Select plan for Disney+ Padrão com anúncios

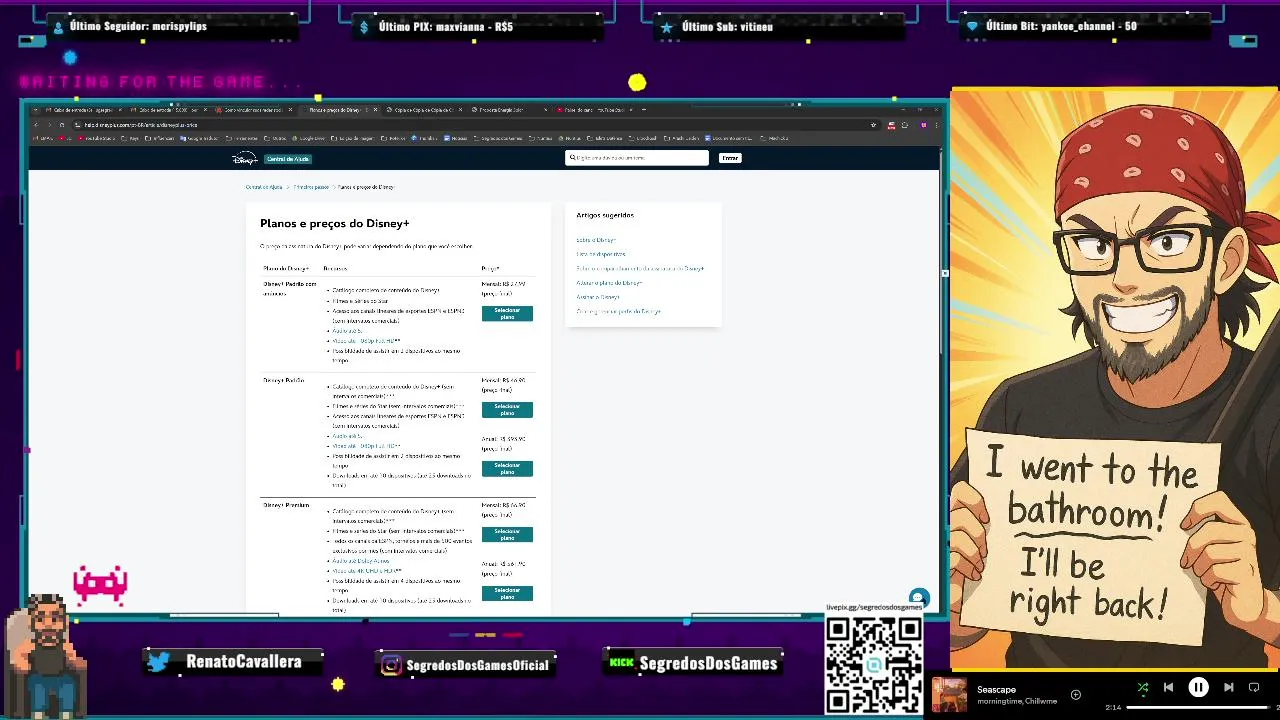click(507, 313)
